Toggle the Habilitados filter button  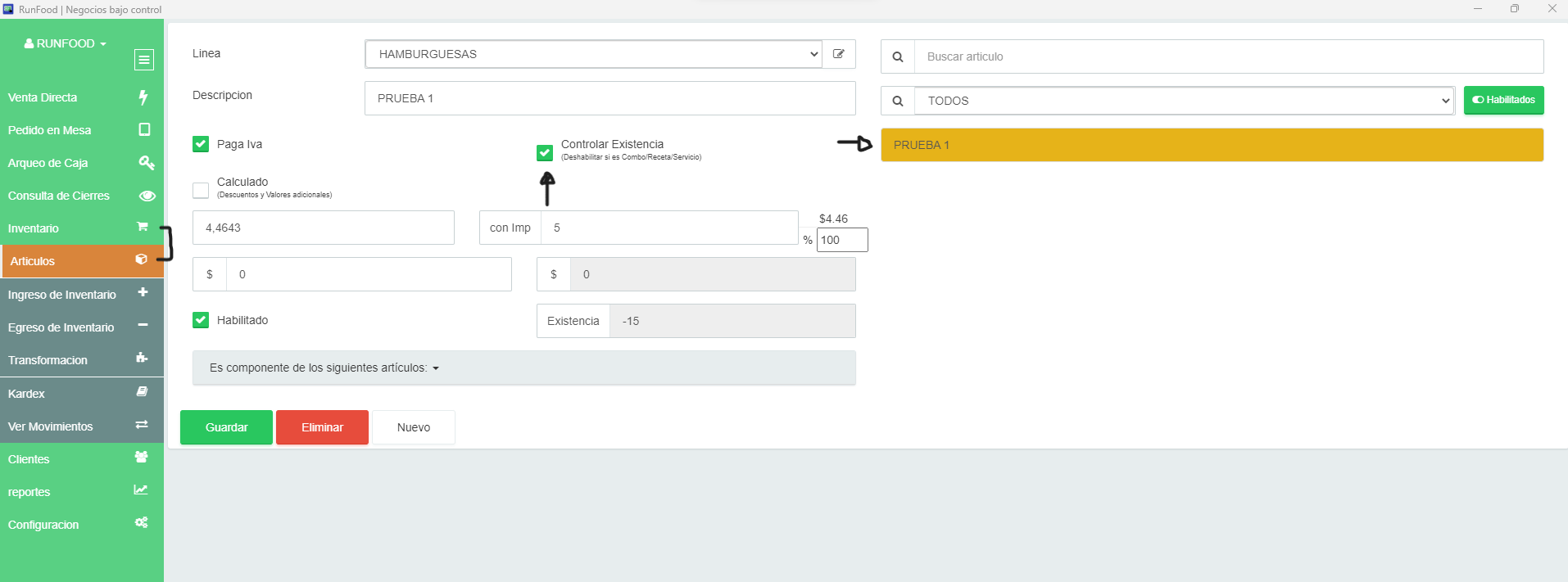1503,100
